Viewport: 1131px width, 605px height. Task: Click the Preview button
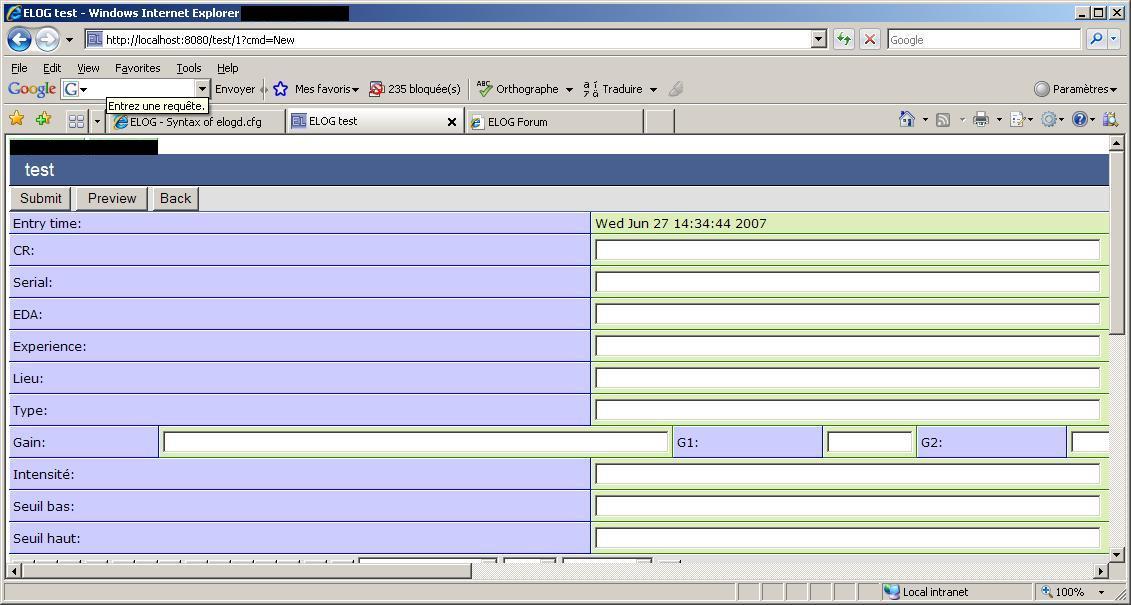tap(112, 198)
